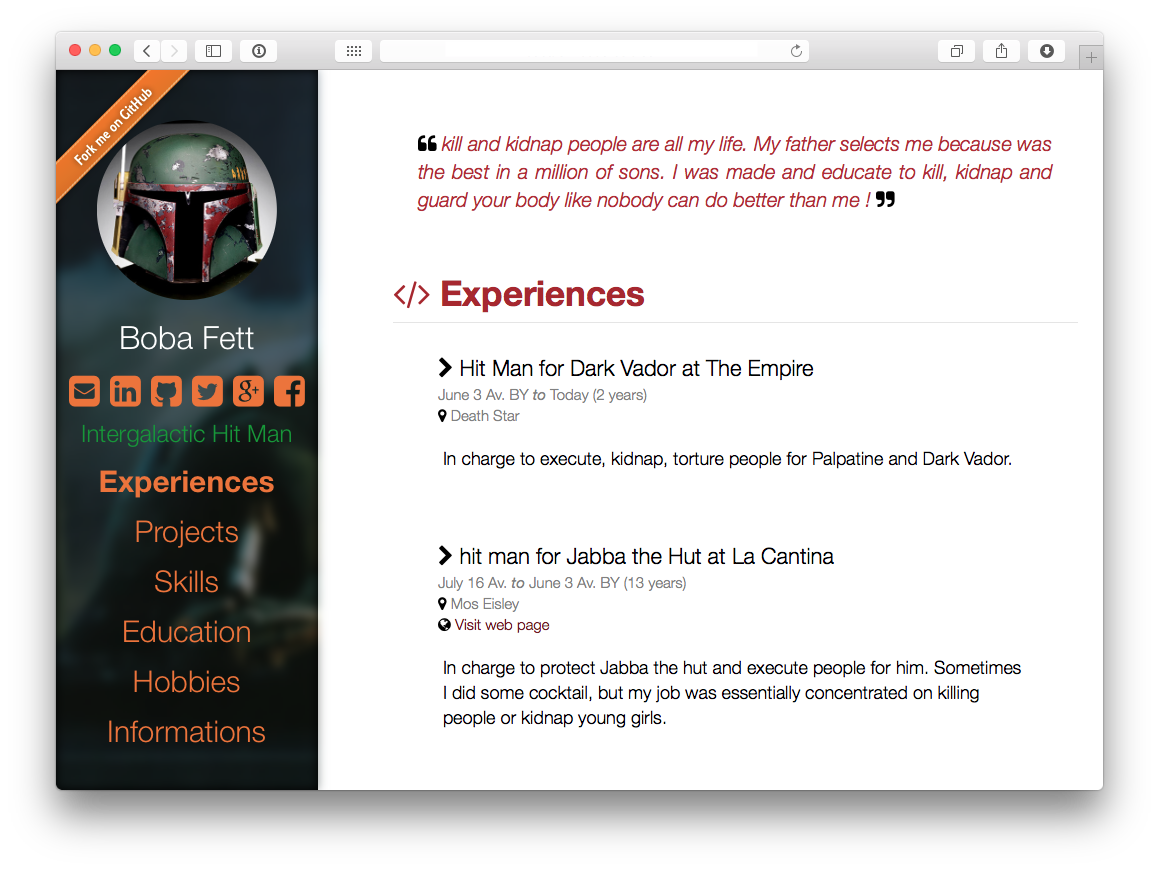Click the Share toolbar icon

[x=1002, y=50]
